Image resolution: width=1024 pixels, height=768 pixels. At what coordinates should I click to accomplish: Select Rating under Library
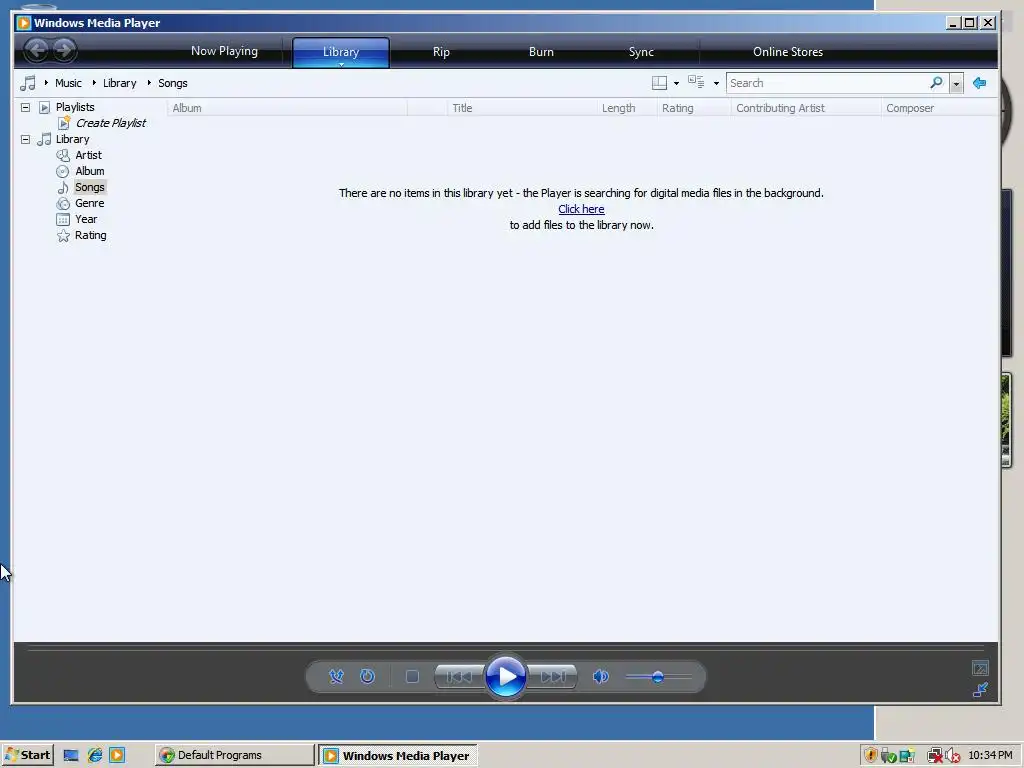[90, 235]
